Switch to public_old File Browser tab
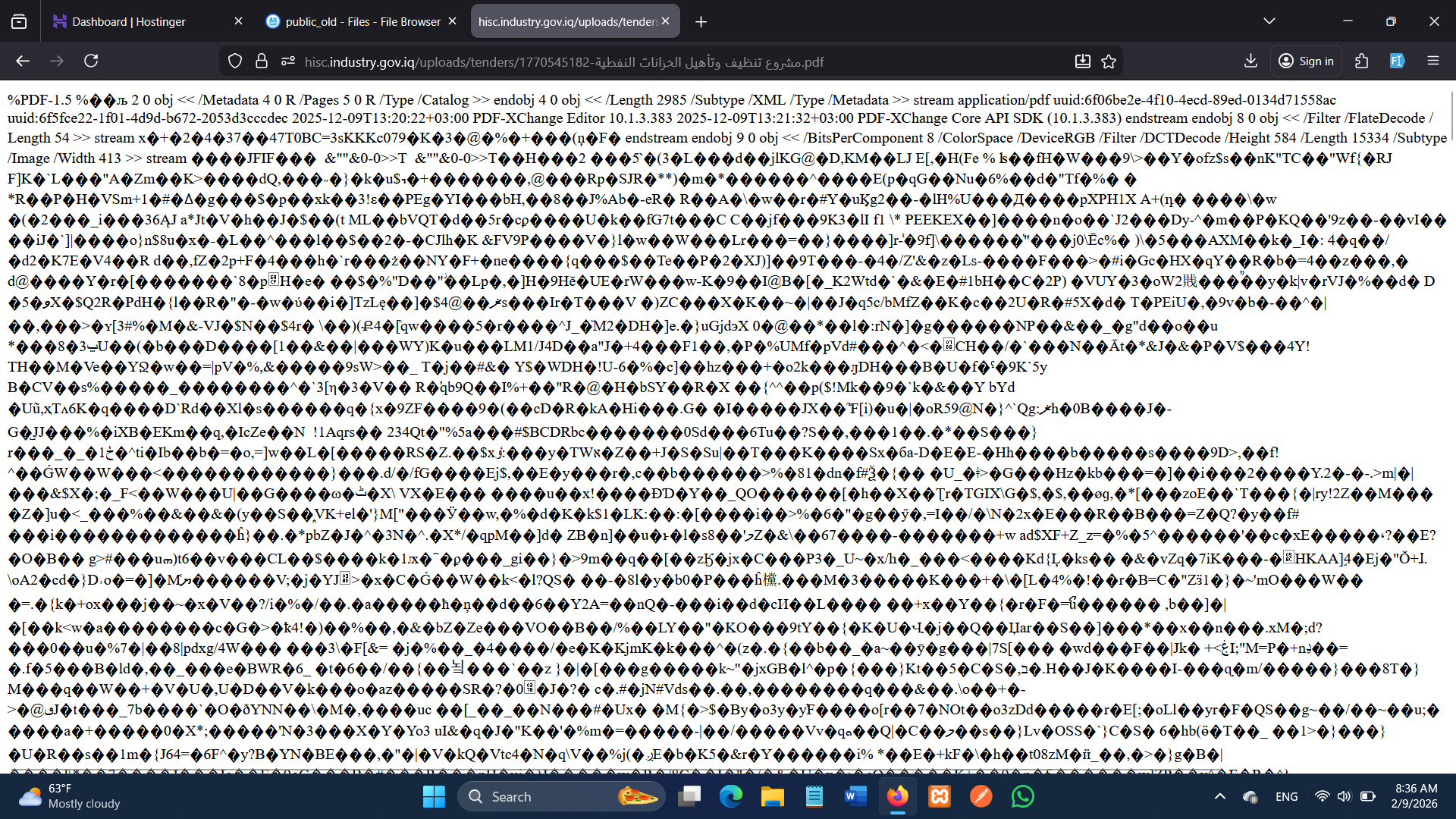The width and height of the screenshot is (1456, 819). pyautogui.click(x=362, y=21)
